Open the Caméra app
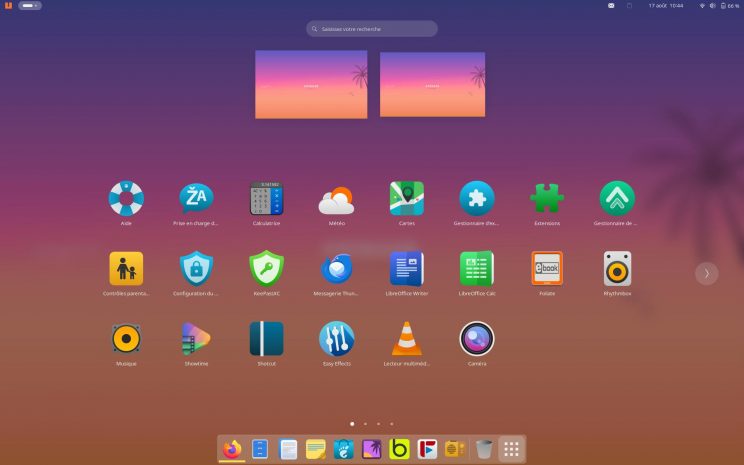 coord(477,339)
